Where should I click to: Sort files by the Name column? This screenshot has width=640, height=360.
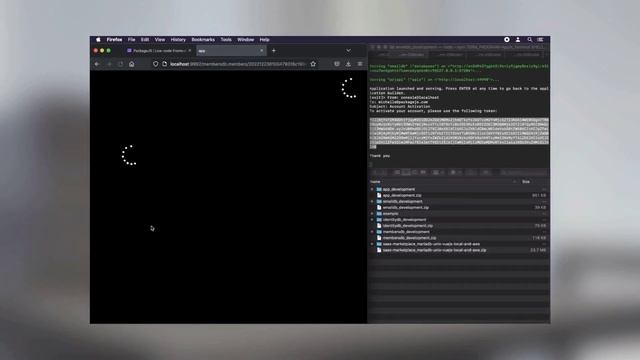click(375, 182)
